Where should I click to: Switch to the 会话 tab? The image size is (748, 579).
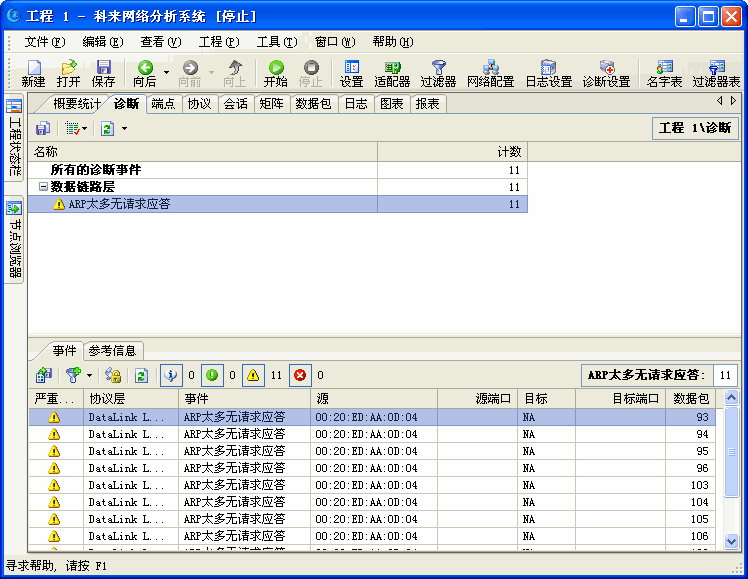[236, 103]
